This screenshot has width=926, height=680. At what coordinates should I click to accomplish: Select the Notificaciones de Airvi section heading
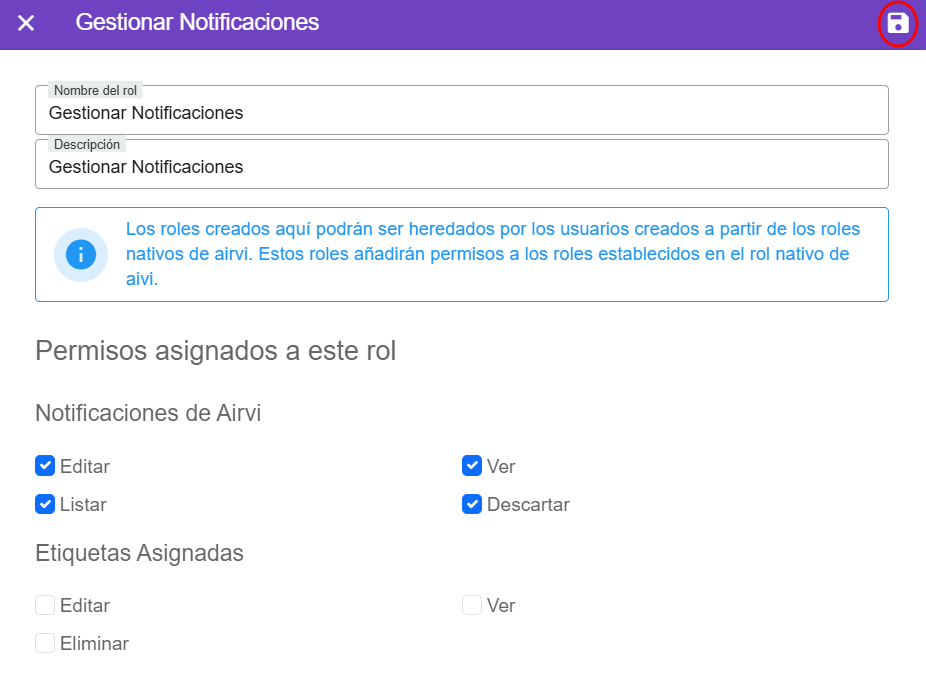click(x=148, y=413)
